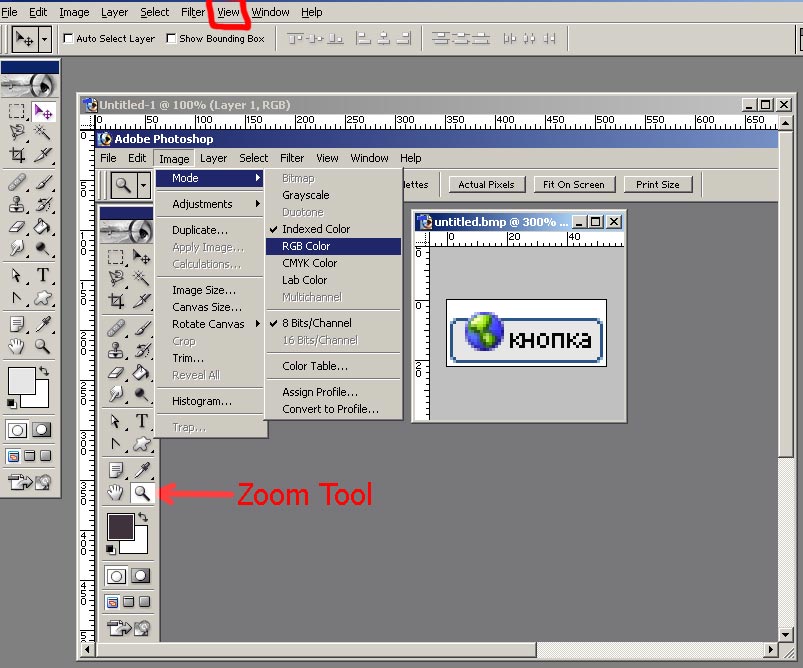Activate the Eraser tool in main toolbox
The height and width of the screenshot is (668, 803).
[x=16, y=226]
